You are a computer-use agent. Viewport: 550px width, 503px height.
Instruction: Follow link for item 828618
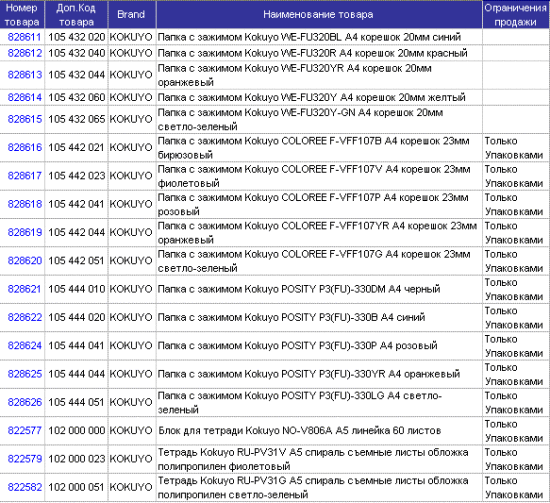point(25,204)
